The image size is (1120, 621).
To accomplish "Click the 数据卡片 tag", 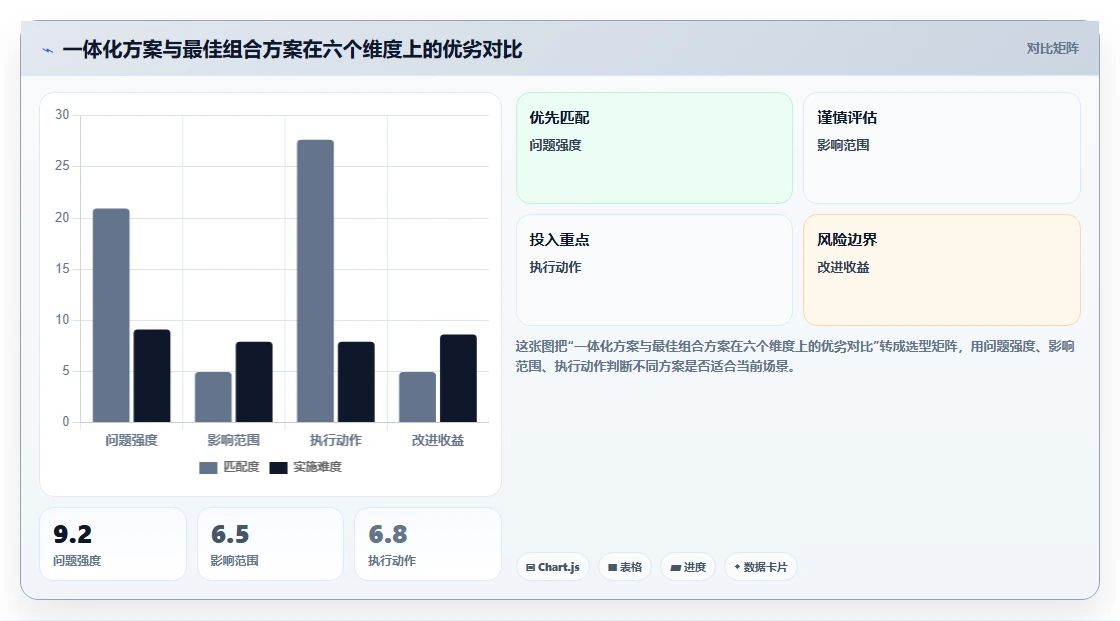I will pos(761,567).
